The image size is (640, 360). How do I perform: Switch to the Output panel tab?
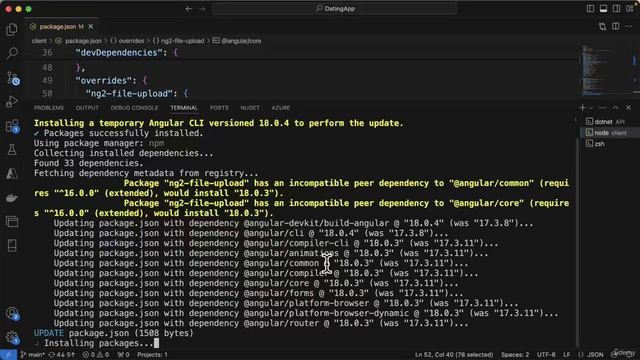(x=87, y=108)
